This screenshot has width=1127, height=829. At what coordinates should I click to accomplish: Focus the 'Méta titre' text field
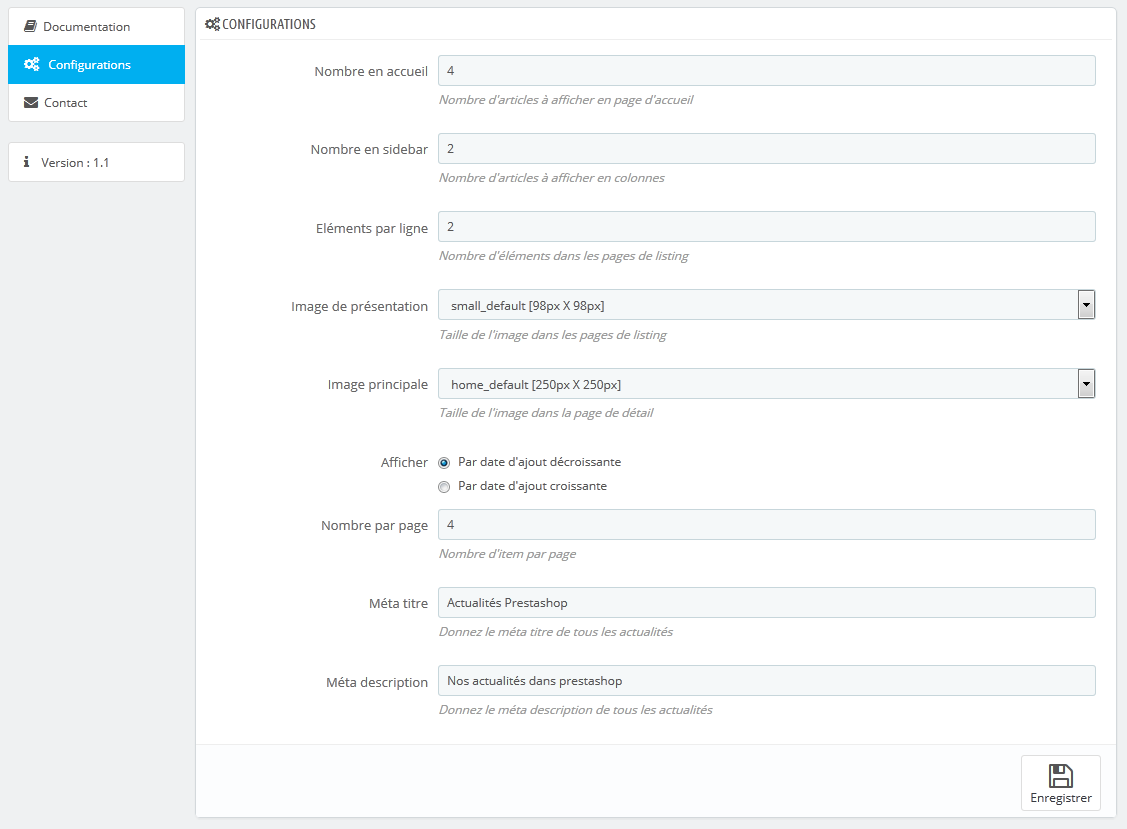tap(766, 603)
